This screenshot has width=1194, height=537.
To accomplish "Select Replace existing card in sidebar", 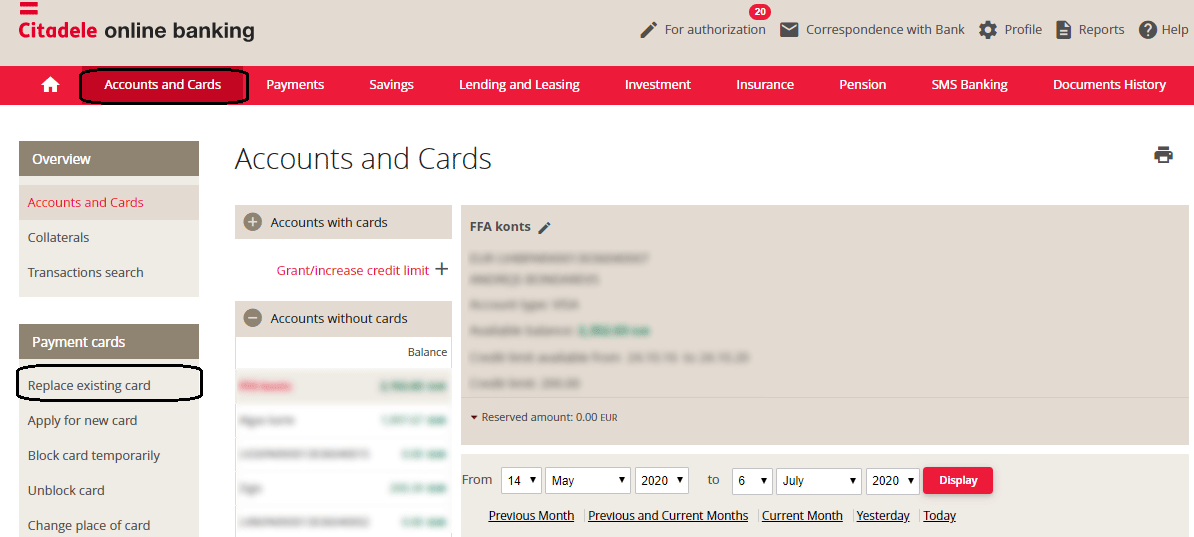I will (89, 386).
